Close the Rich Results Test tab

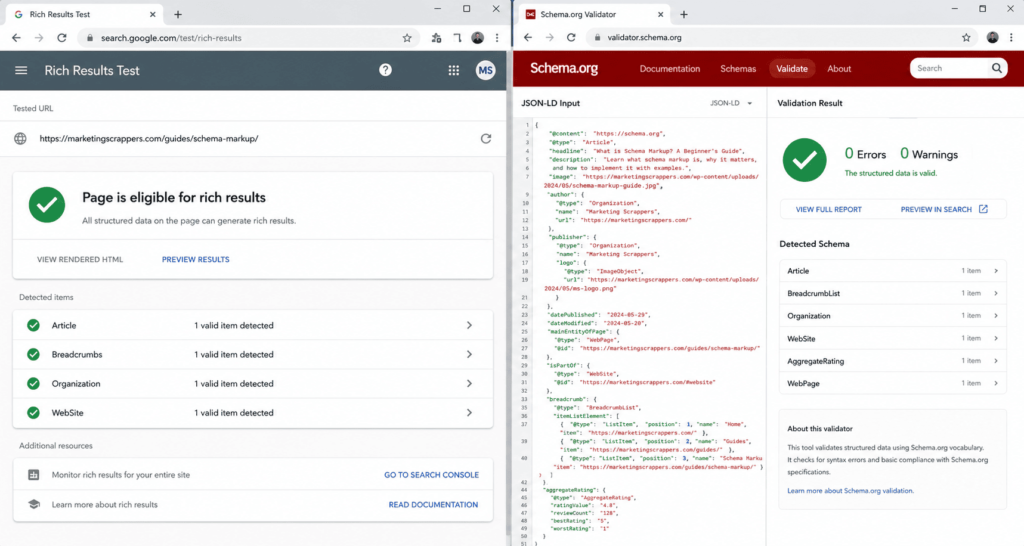pos(153,14)
